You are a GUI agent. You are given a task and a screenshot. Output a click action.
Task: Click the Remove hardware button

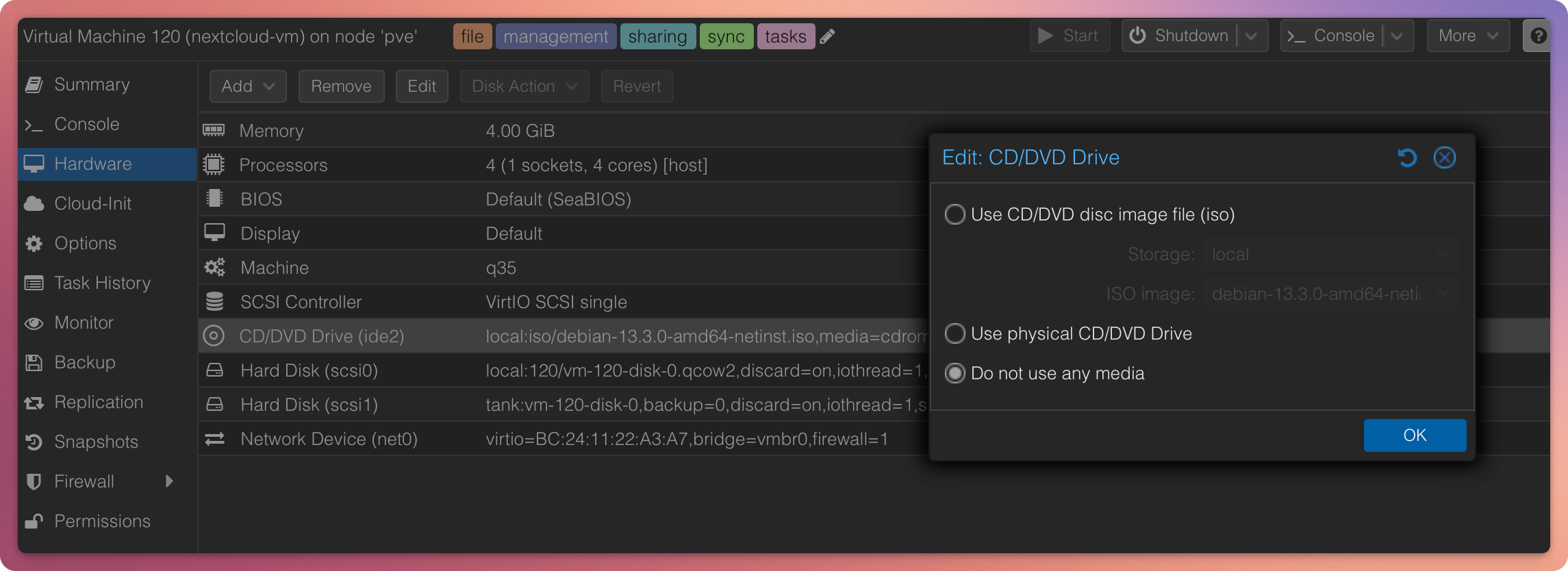(x=341, y=86)
